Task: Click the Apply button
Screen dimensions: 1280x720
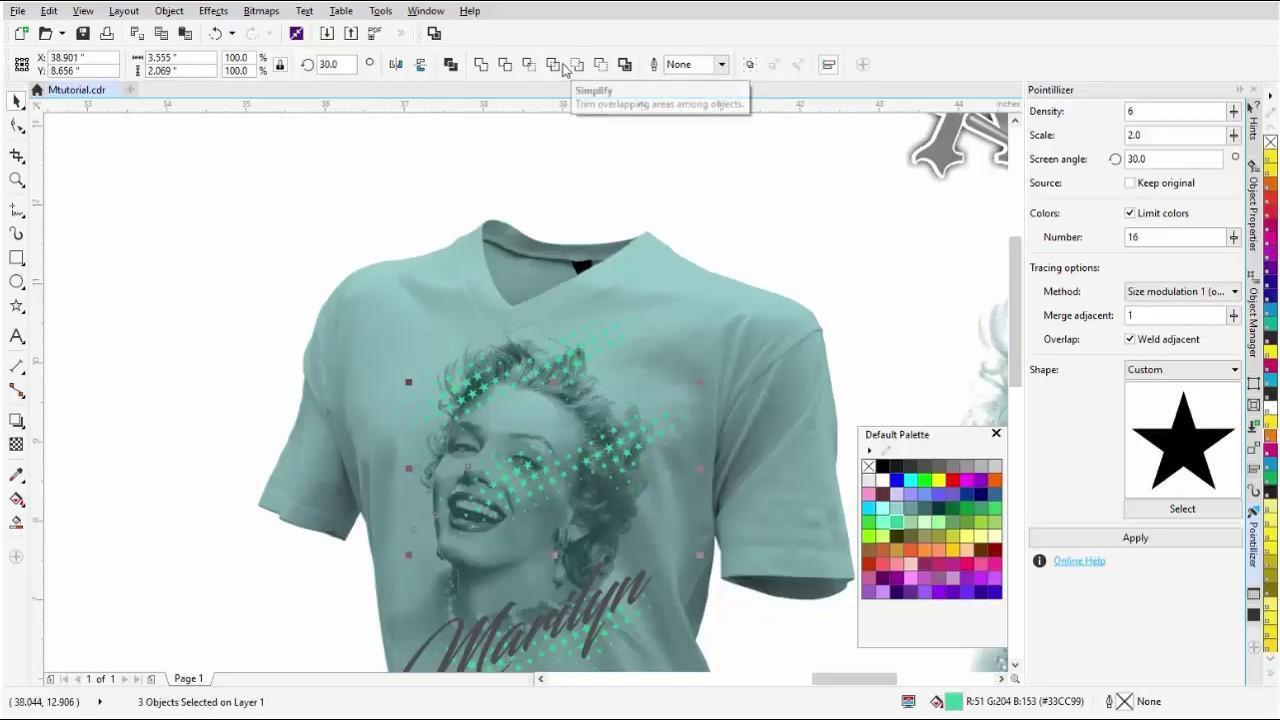Action: [x=1135, y=538]
